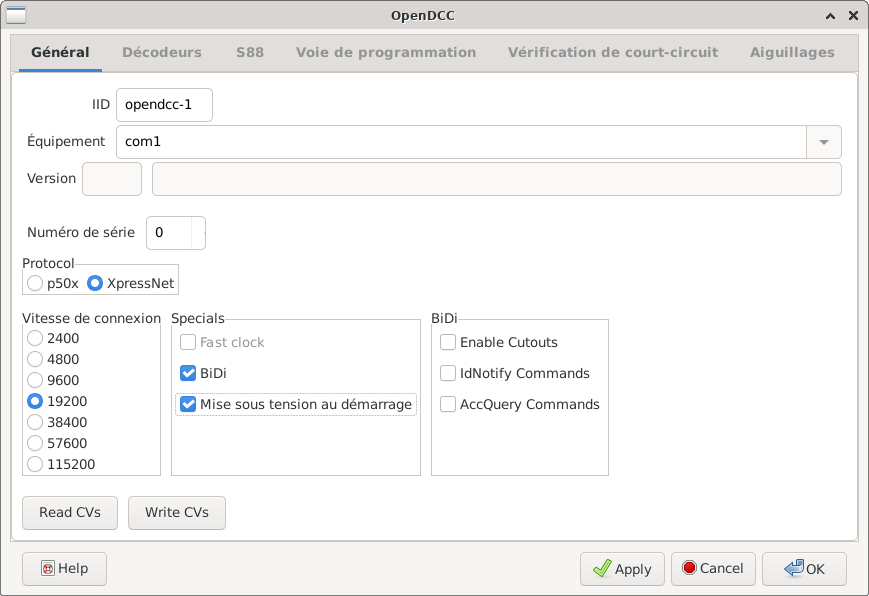This screenshot has height=596, width=869.
Task: Roll up the OpenDCC window using the caret
Action: point(829,15)
